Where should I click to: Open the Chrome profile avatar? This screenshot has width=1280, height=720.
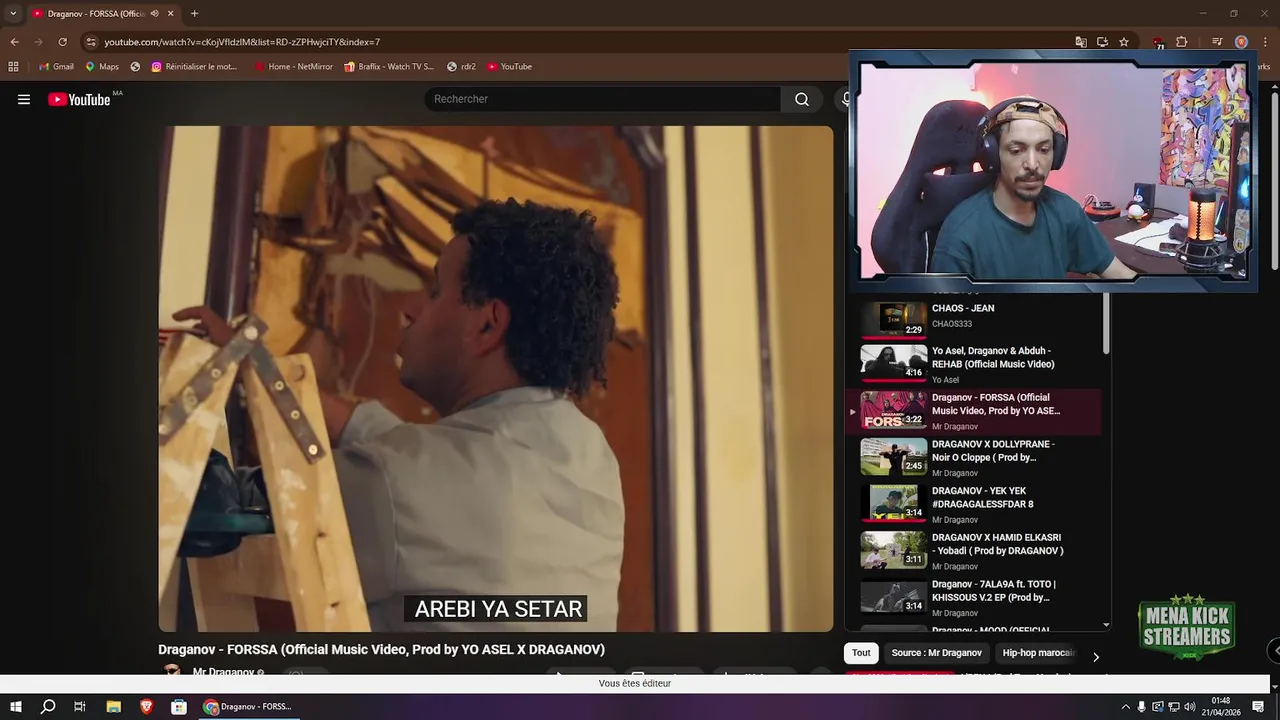coord(1241,42)
